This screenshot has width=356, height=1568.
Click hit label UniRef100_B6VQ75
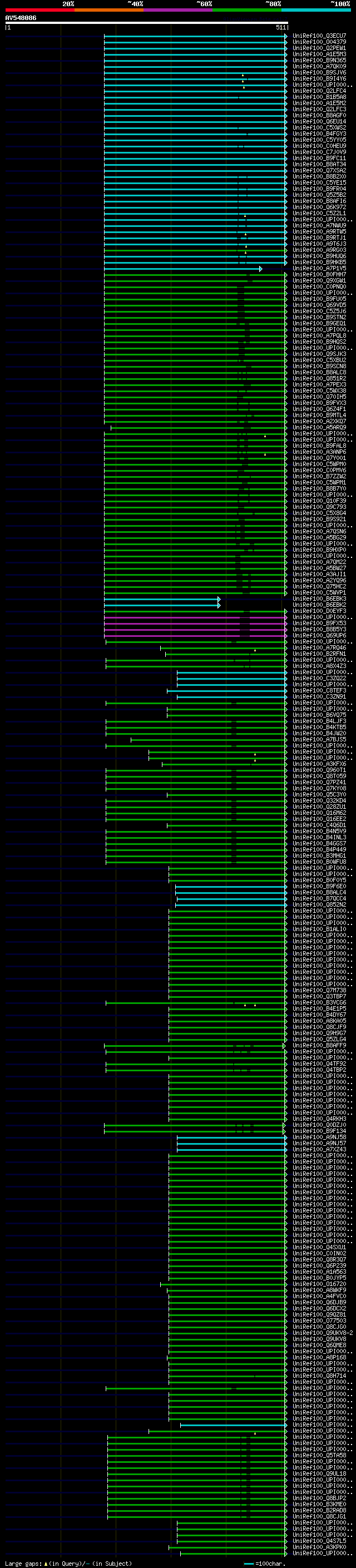(319, 715)
